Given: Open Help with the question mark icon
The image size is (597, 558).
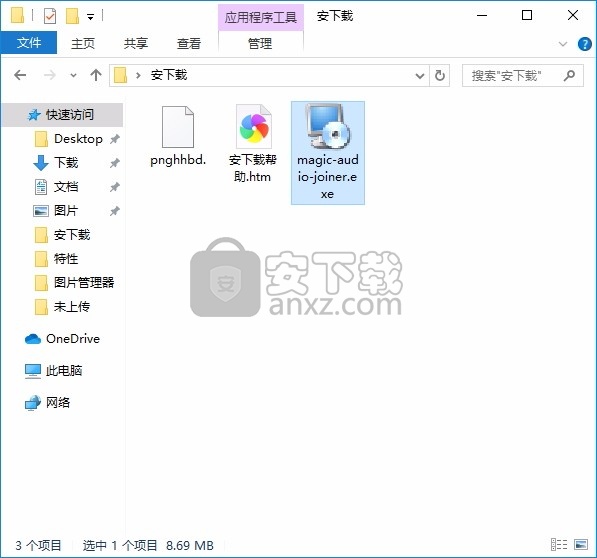Looking at the screenshot, I should tap(584, 44).
